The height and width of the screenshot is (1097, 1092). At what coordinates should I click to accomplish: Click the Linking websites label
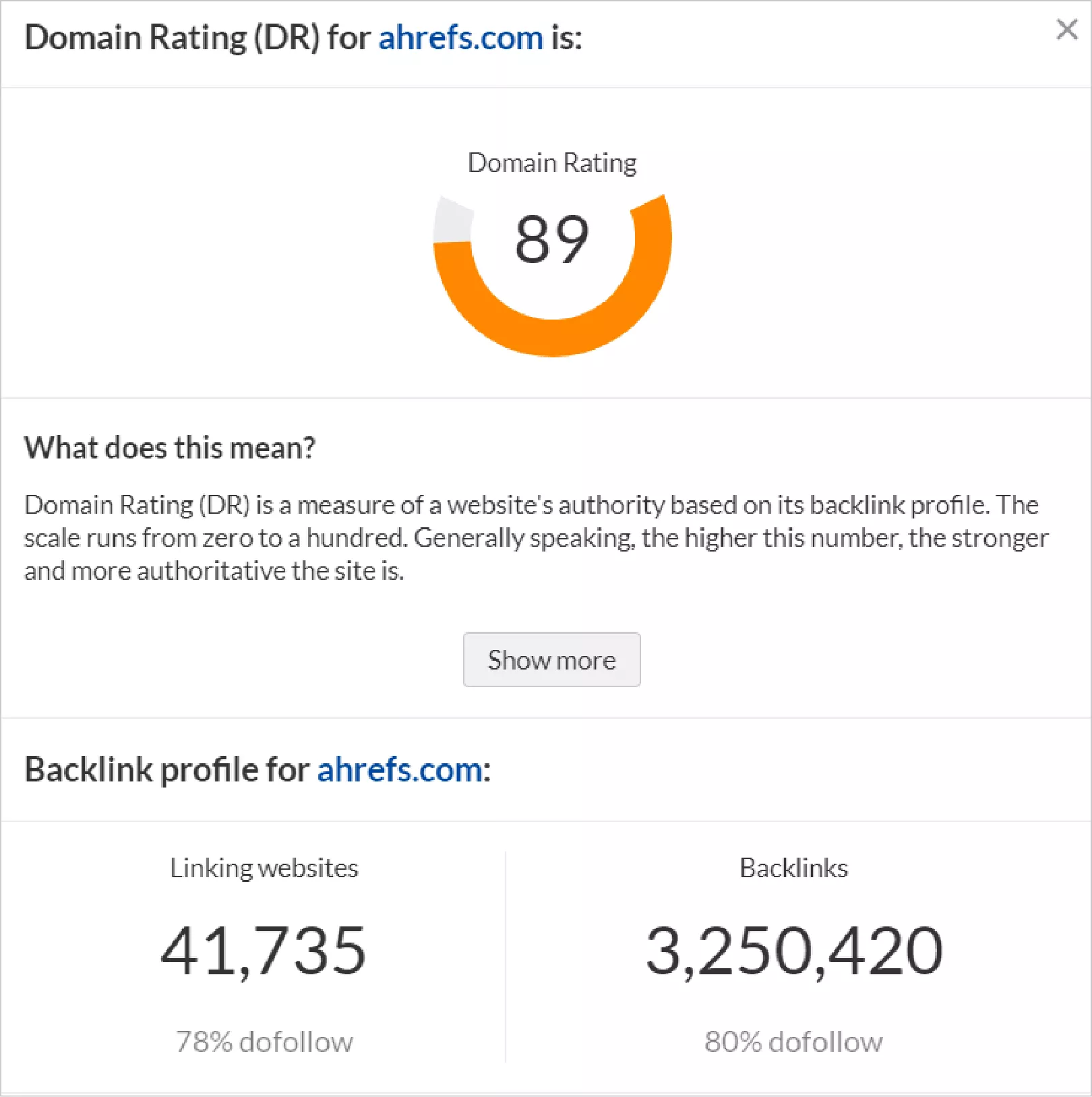[x=264, y=868]
